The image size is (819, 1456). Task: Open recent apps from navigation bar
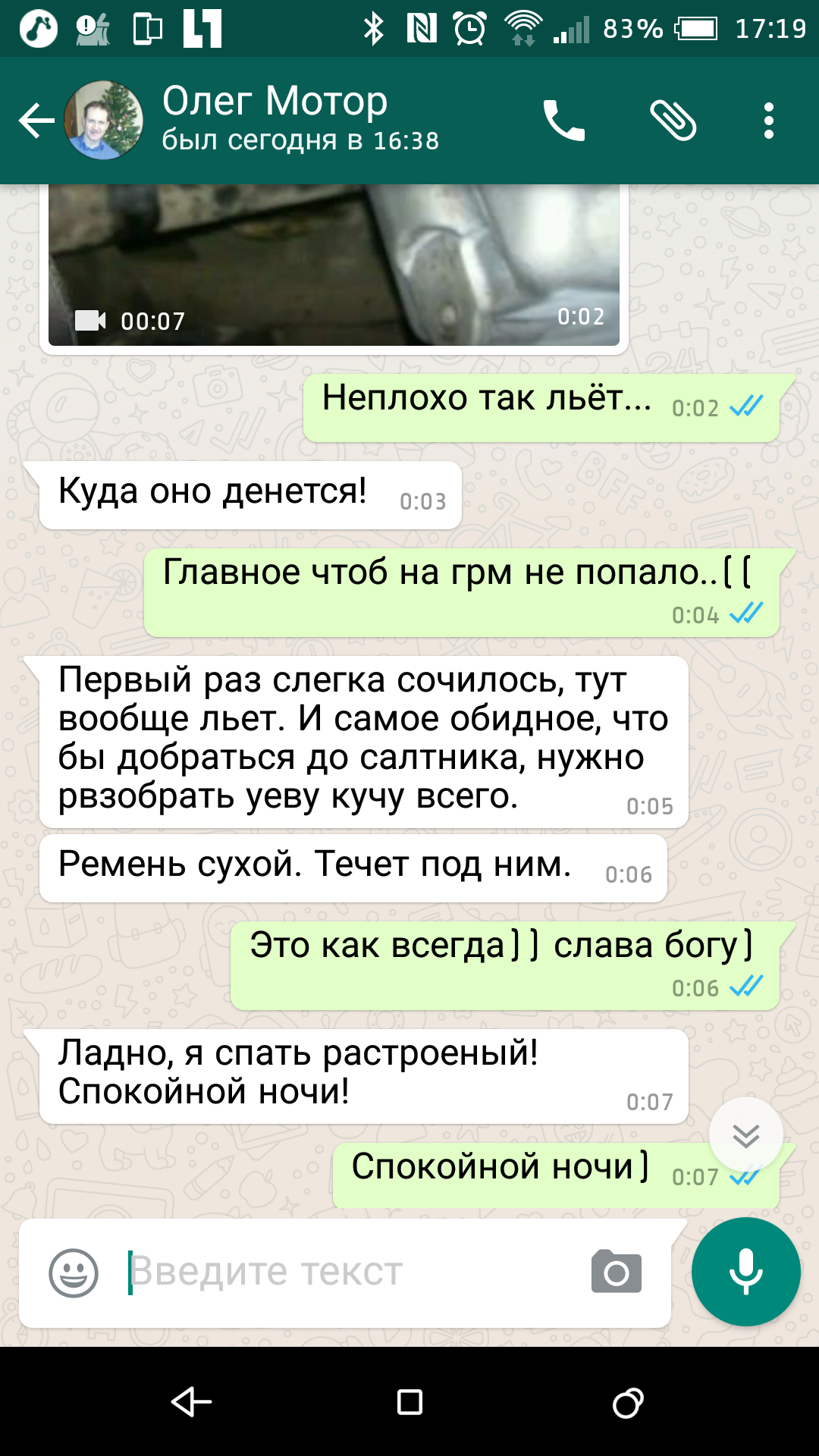pyautogui.click(x=628, y=1402)
